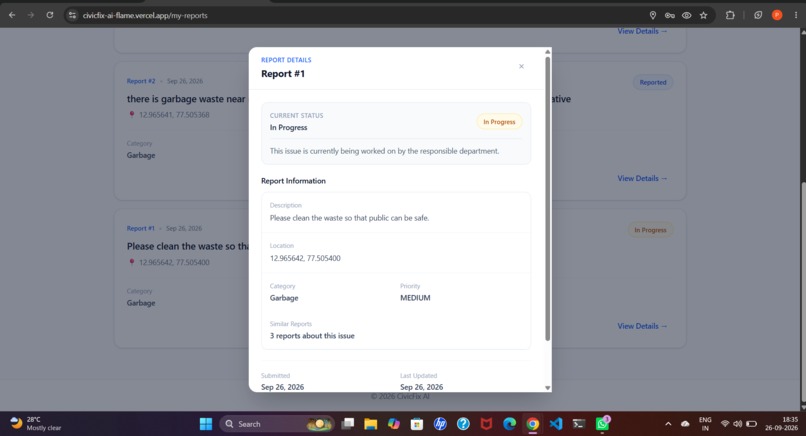Click '3 reports about this issue' text
The image size is (806, 436).
312,336
